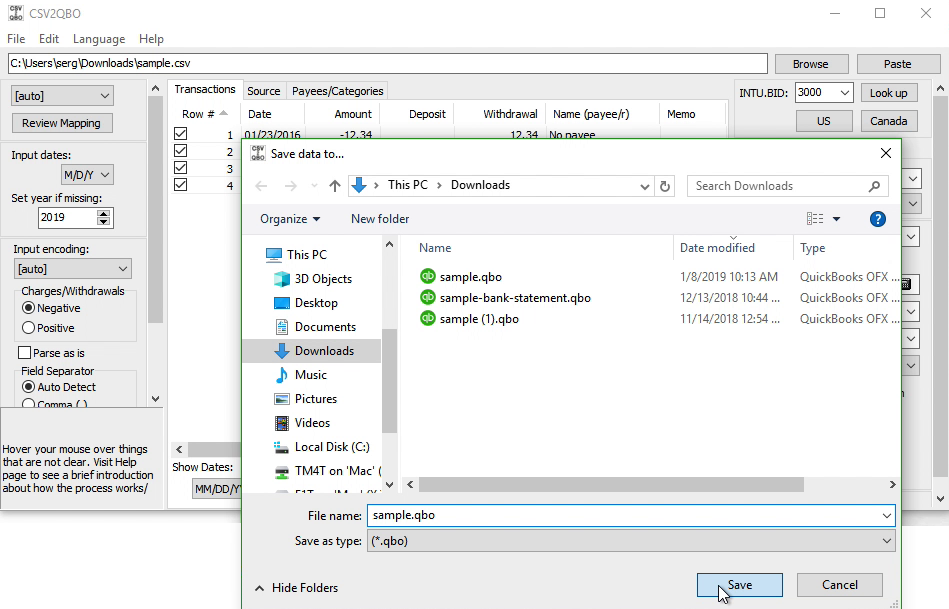Switch to the Source tab
This screenshot has height=609, width=949.
[x=264, y=91]
